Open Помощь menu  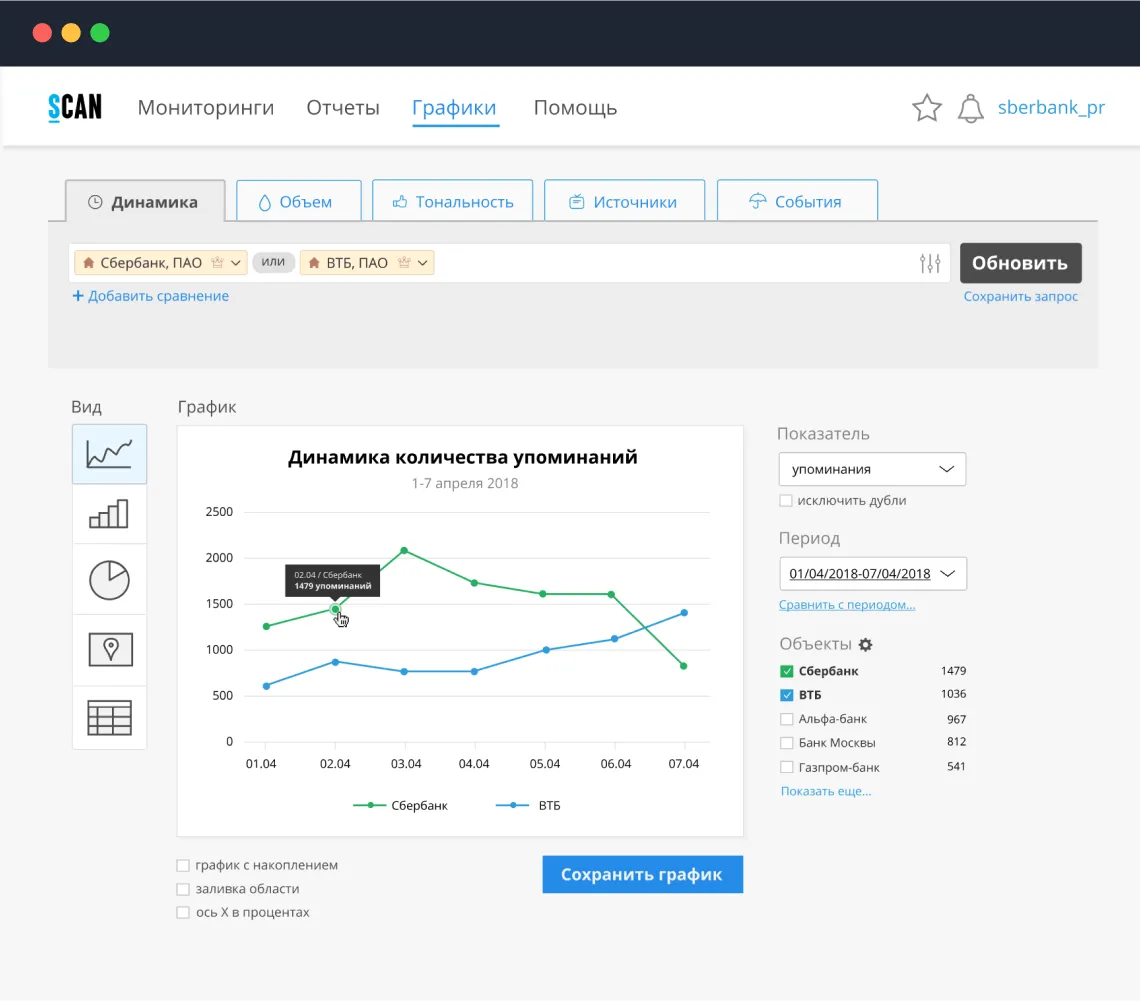[x=575, y=108]
